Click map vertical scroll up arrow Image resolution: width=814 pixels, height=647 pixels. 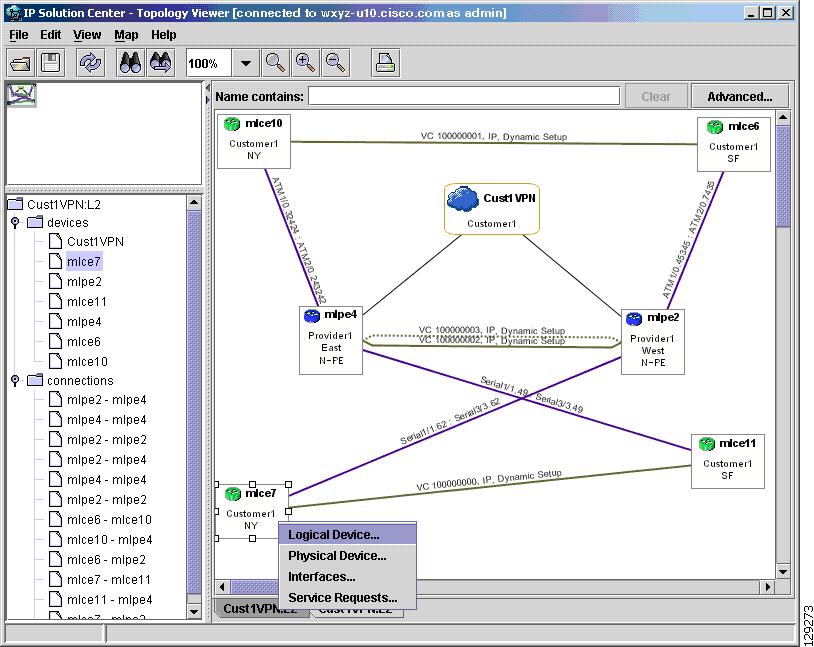click(x=783, y=118)
